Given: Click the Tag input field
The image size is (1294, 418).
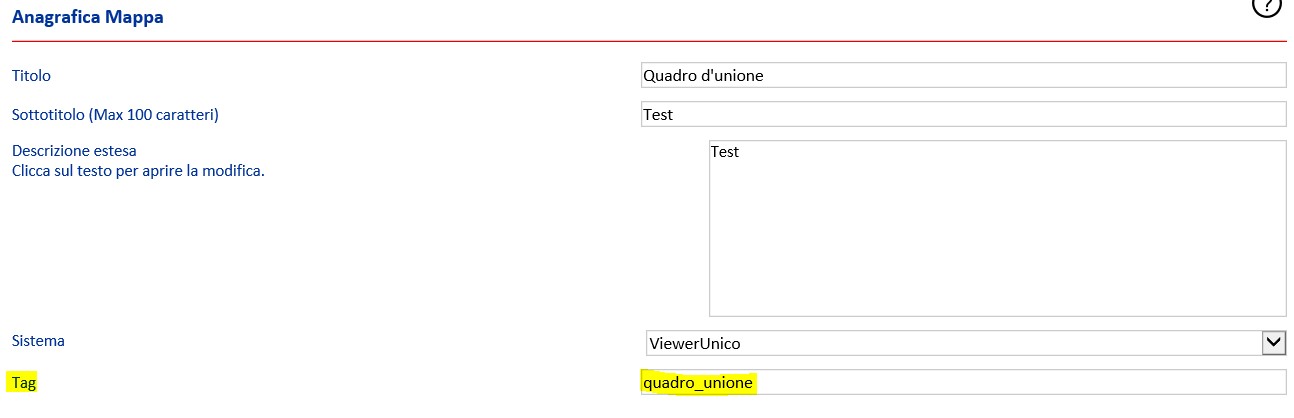Looking at the screenshot, I should click(963, 382).
